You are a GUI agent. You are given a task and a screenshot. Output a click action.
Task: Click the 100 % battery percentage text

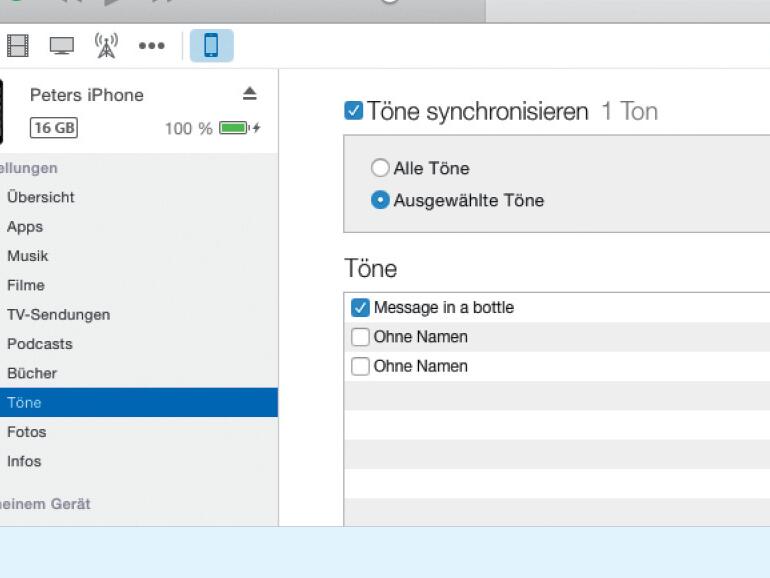(x=189, y=129)
